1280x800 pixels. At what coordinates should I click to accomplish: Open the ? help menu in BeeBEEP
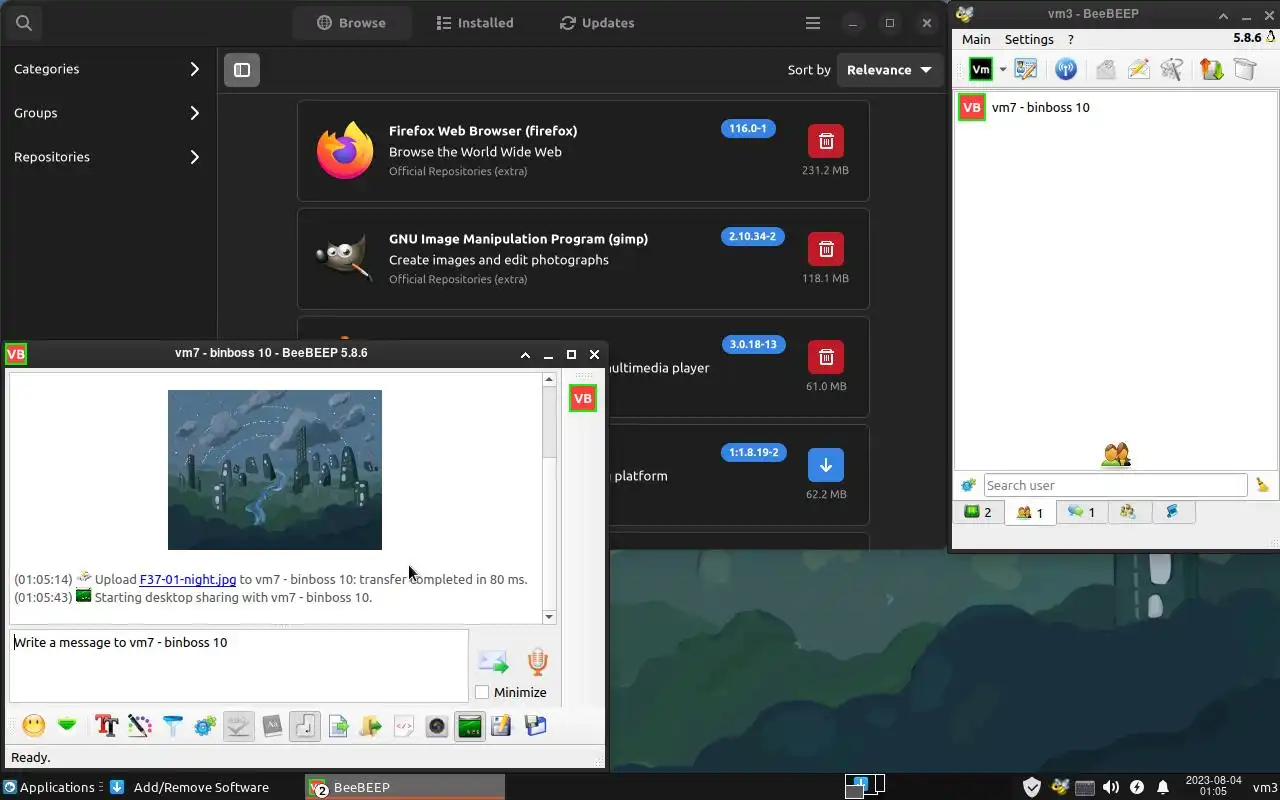(1071, 39)
